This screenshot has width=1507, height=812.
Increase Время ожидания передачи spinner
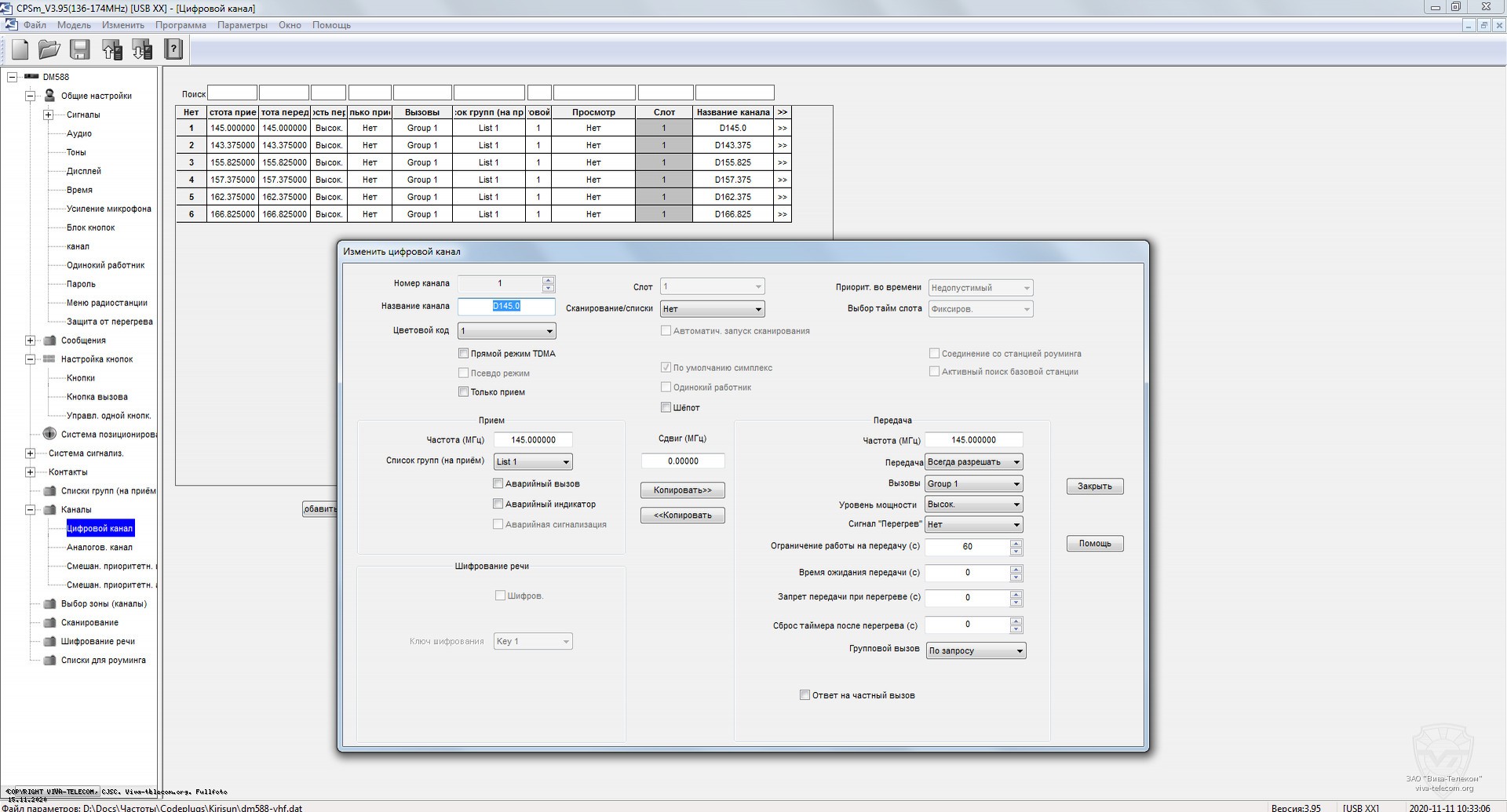click(x=1016, y=569)
